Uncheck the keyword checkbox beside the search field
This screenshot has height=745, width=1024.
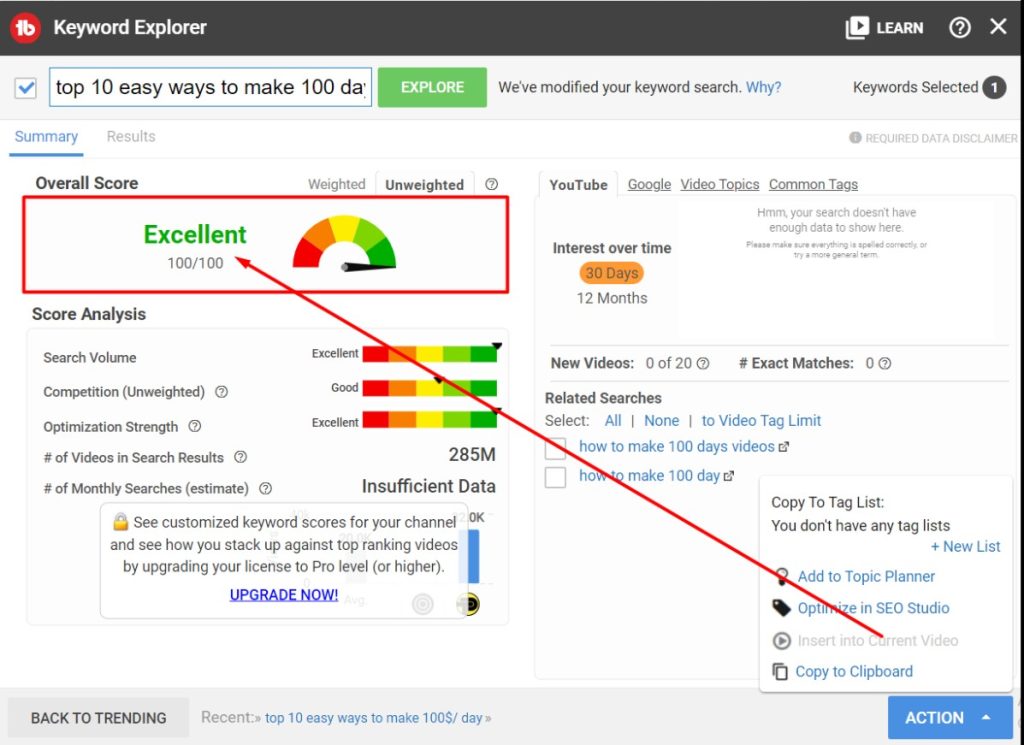point(26,87)
